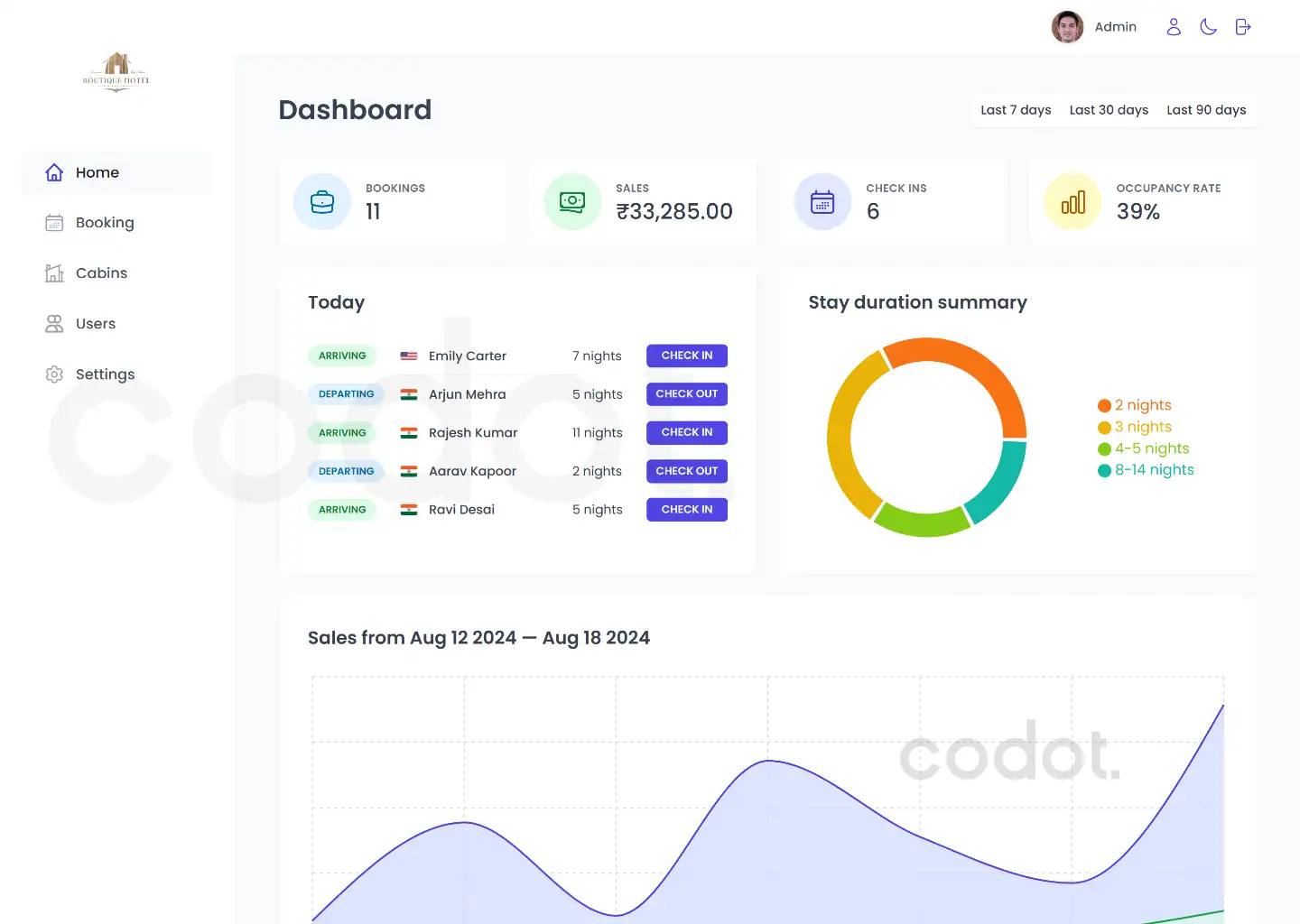Check out Arjun Mehra
The image size is (1300, 924).
[686, 393]
